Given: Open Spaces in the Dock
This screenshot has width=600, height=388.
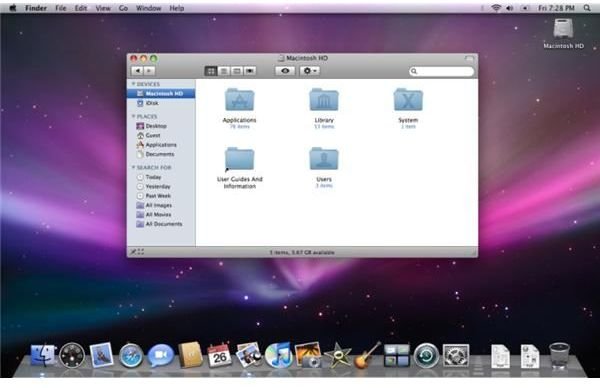Looking at the screenshot, I should [397, 355].
